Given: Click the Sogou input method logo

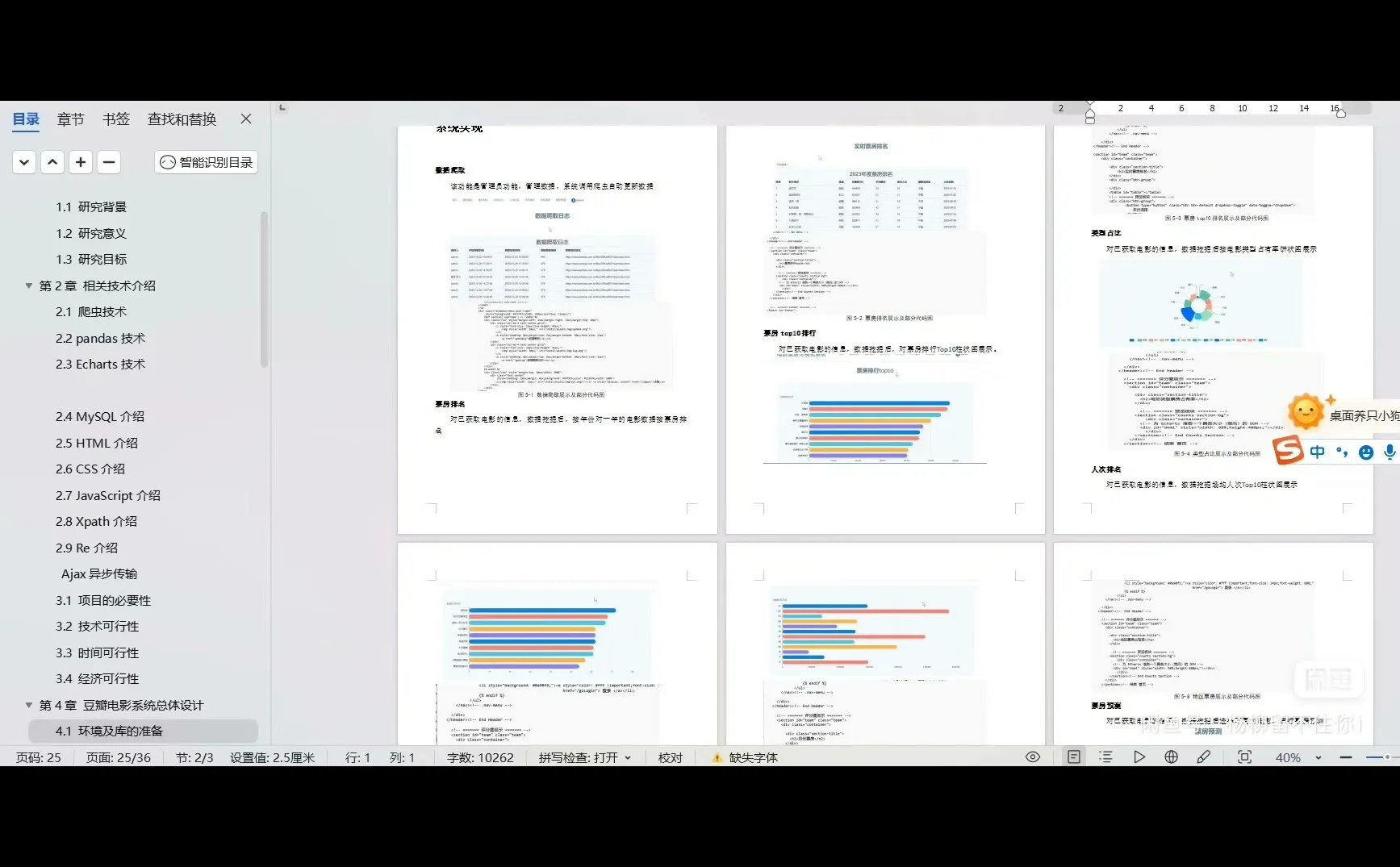Looking at the screenshot, I should point(1288,450).
